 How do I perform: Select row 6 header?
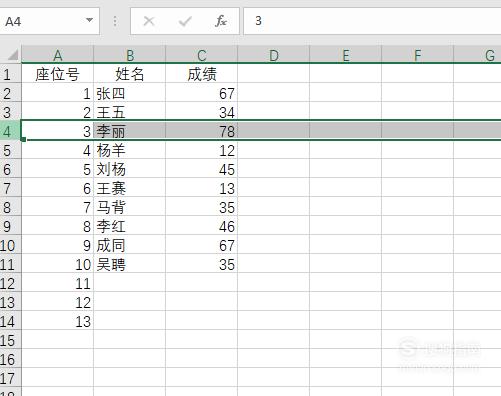(x=10, y=169)
